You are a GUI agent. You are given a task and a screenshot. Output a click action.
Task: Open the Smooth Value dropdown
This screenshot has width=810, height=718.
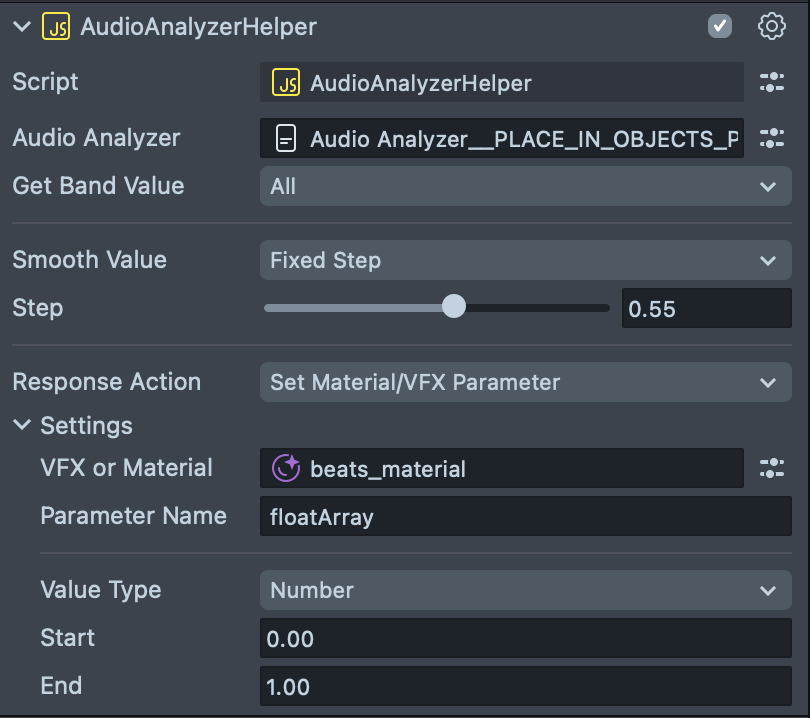point(525,260)
